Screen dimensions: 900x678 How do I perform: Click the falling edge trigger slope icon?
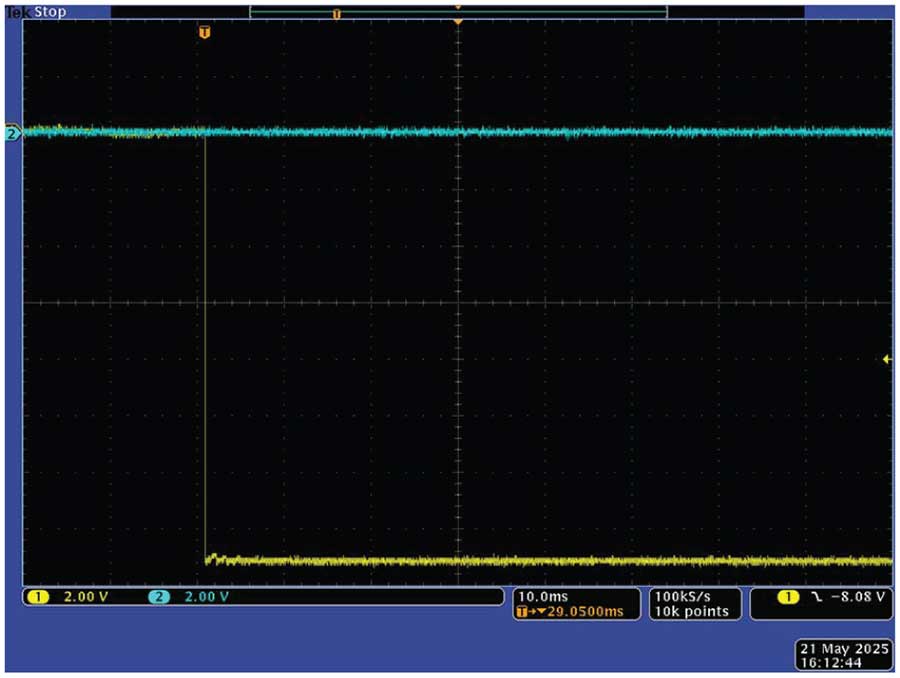point(815,597)
